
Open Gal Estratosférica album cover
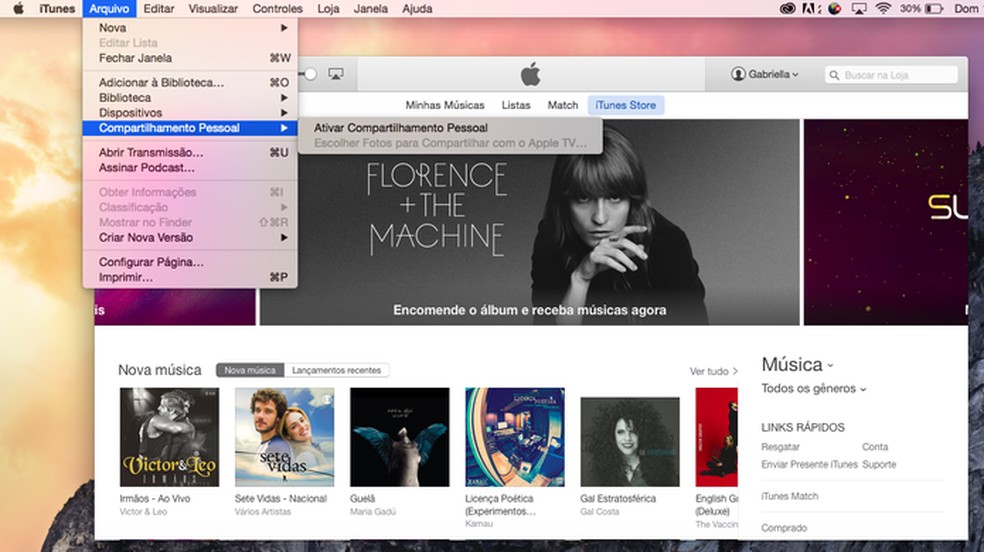630,442
